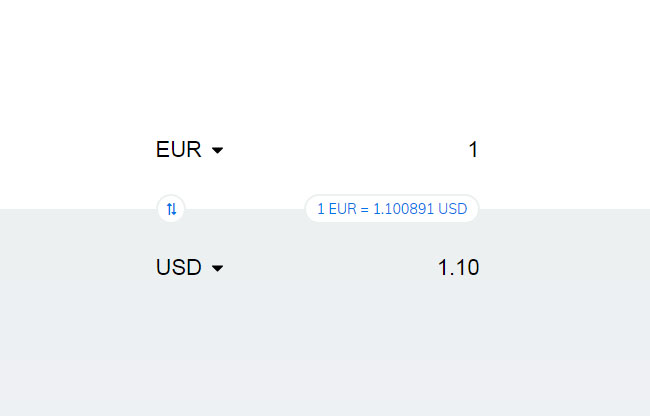Screen dimensions: 650x416
Task: Click the EUR currency code label
Action: pyautogui.click(x=178, y=150)
